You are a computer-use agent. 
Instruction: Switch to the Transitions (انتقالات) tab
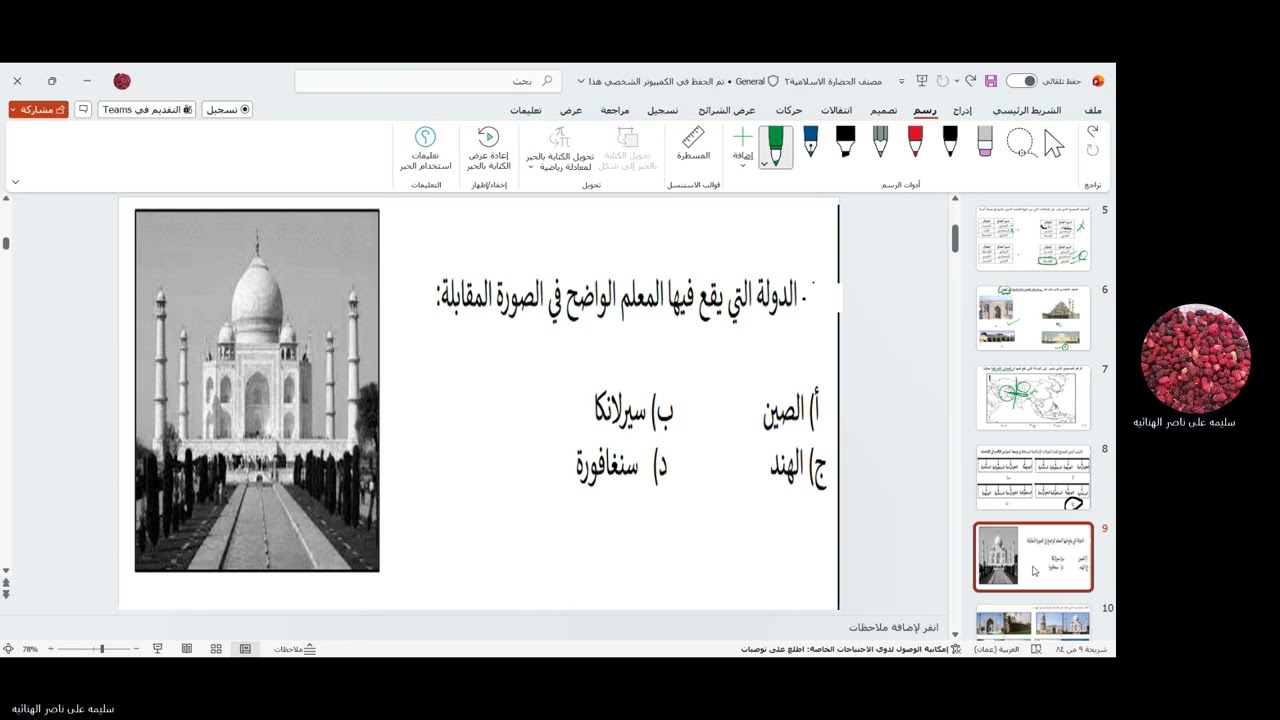coord(837,110)
